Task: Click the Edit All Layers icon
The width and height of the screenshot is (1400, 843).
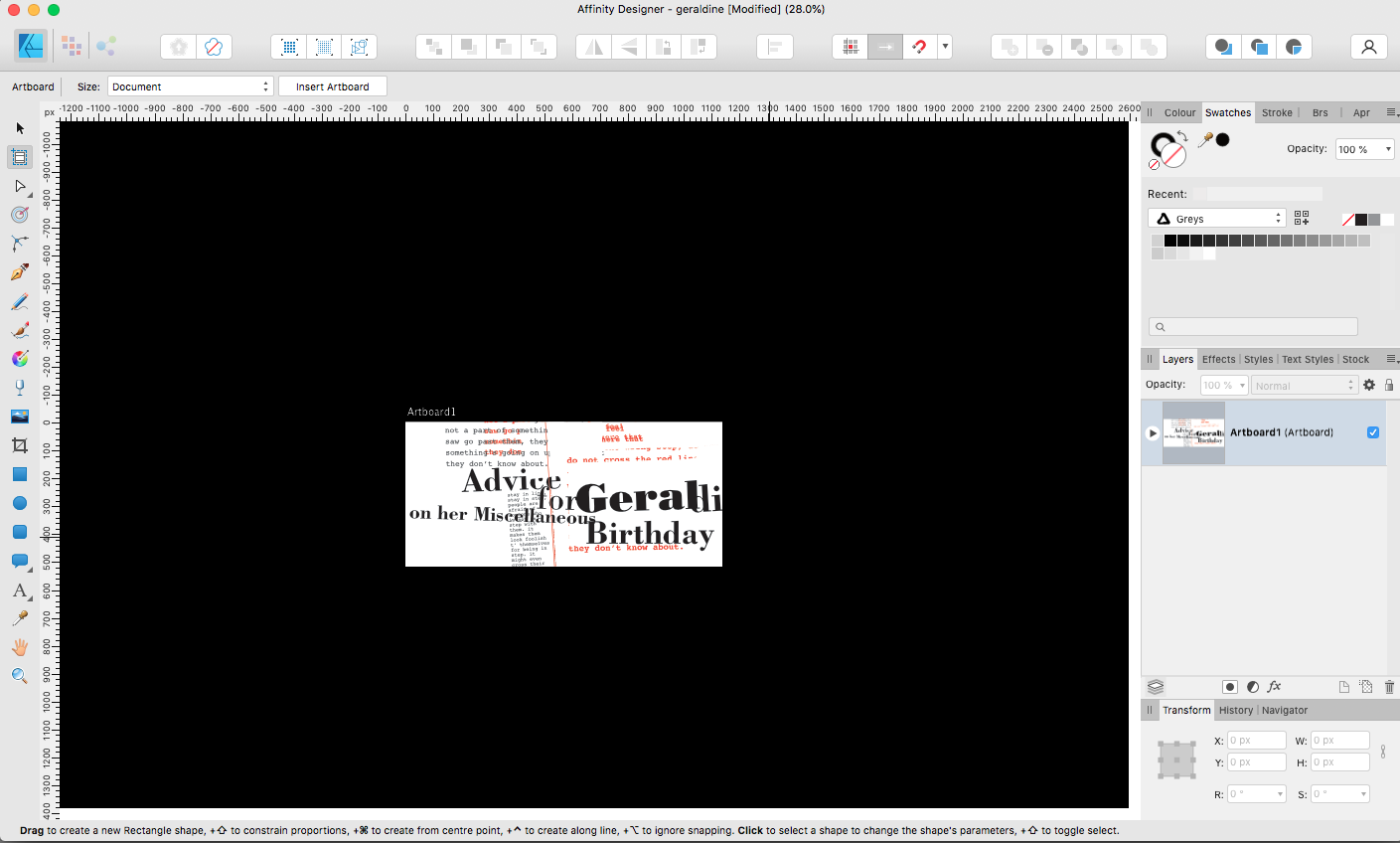Action: pos(1156,687)
